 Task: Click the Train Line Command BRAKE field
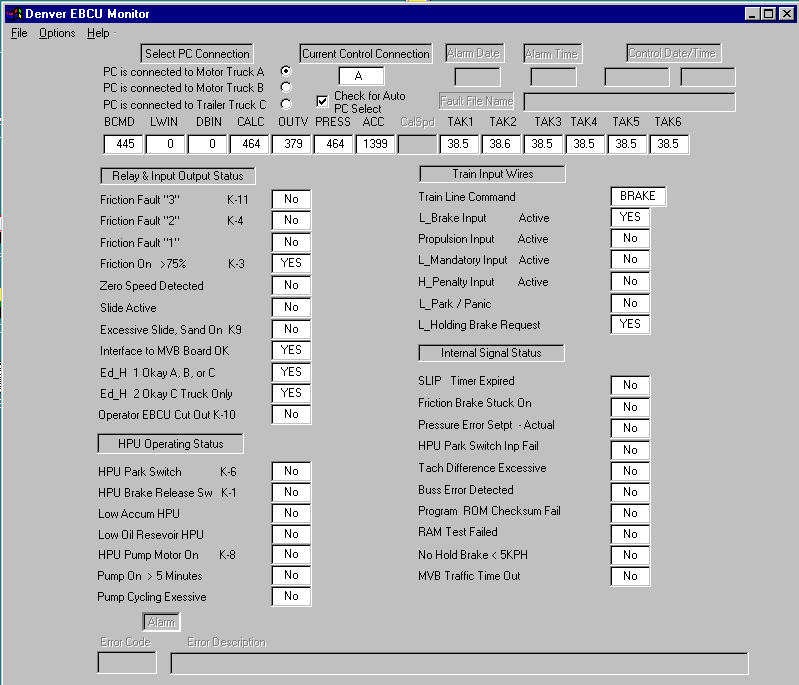pyautogui.click(x=637, y=196)
